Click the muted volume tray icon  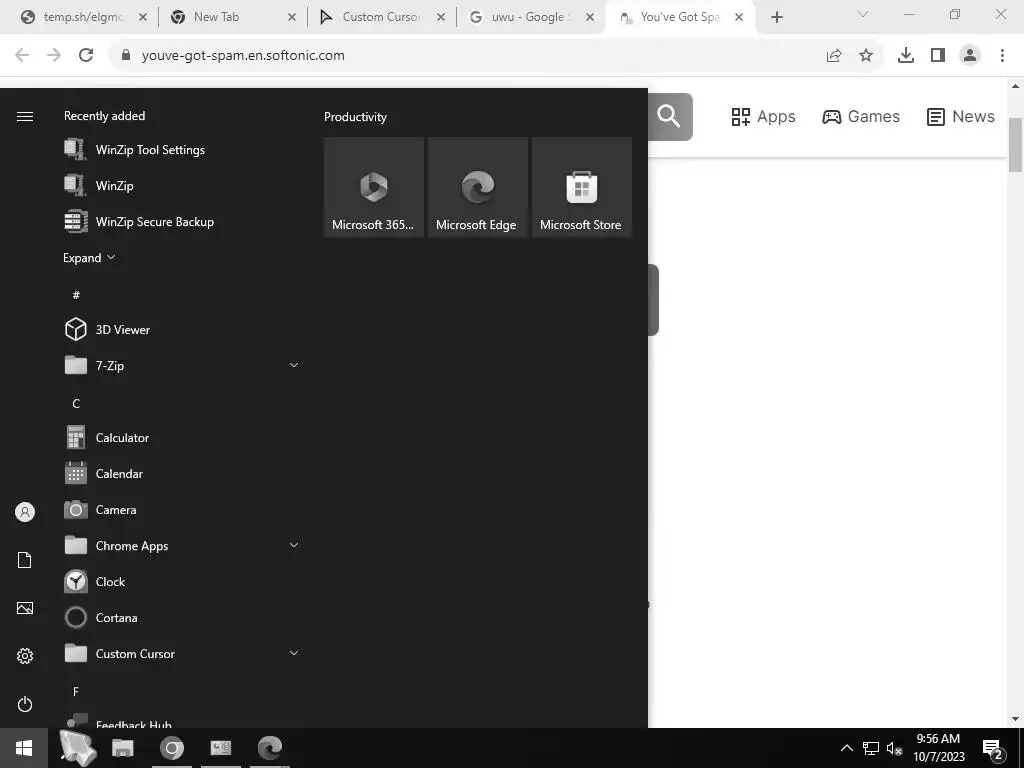point(894,748)
